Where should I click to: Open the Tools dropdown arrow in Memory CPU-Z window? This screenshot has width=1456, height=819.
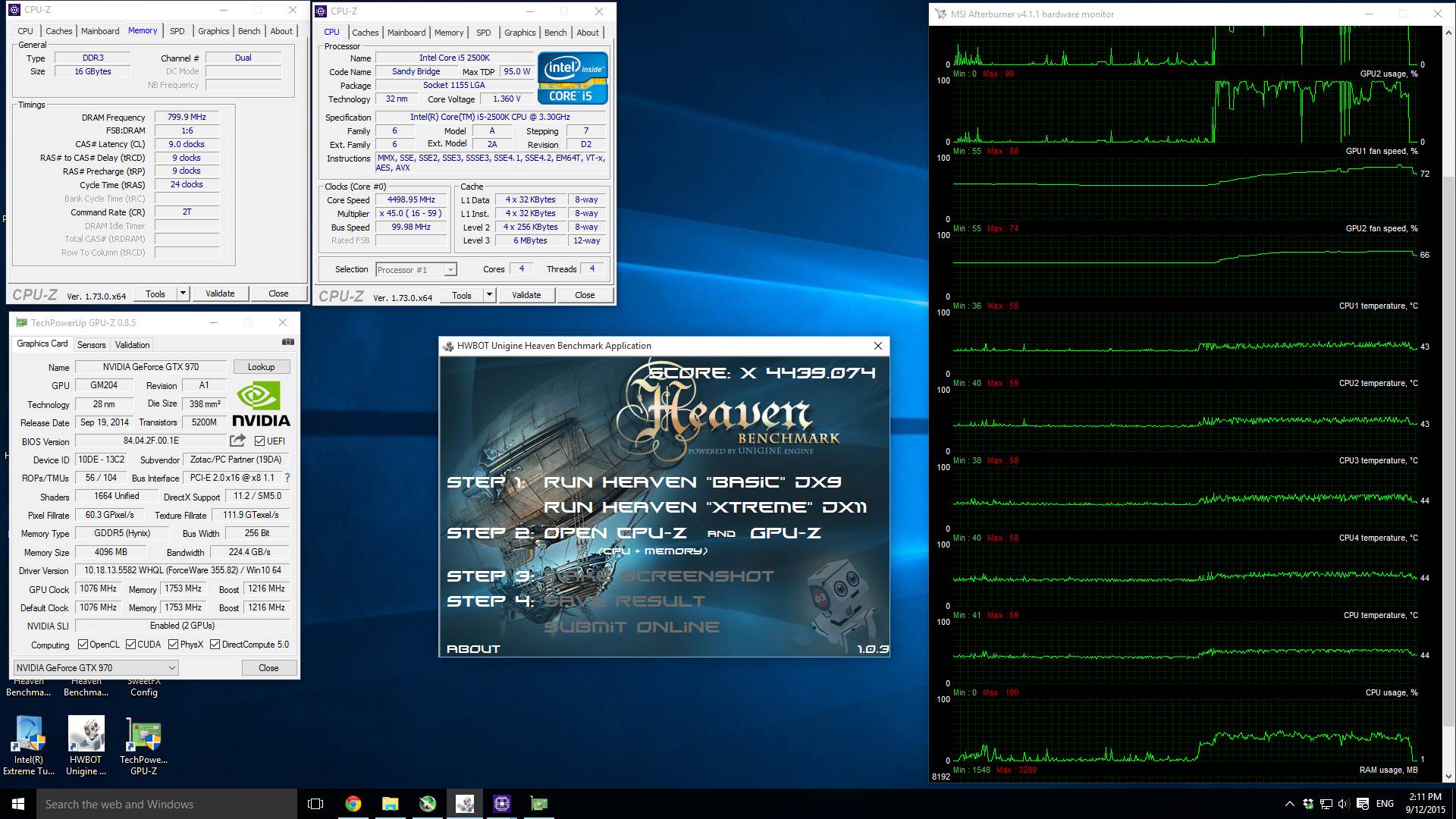pos(183,293)
